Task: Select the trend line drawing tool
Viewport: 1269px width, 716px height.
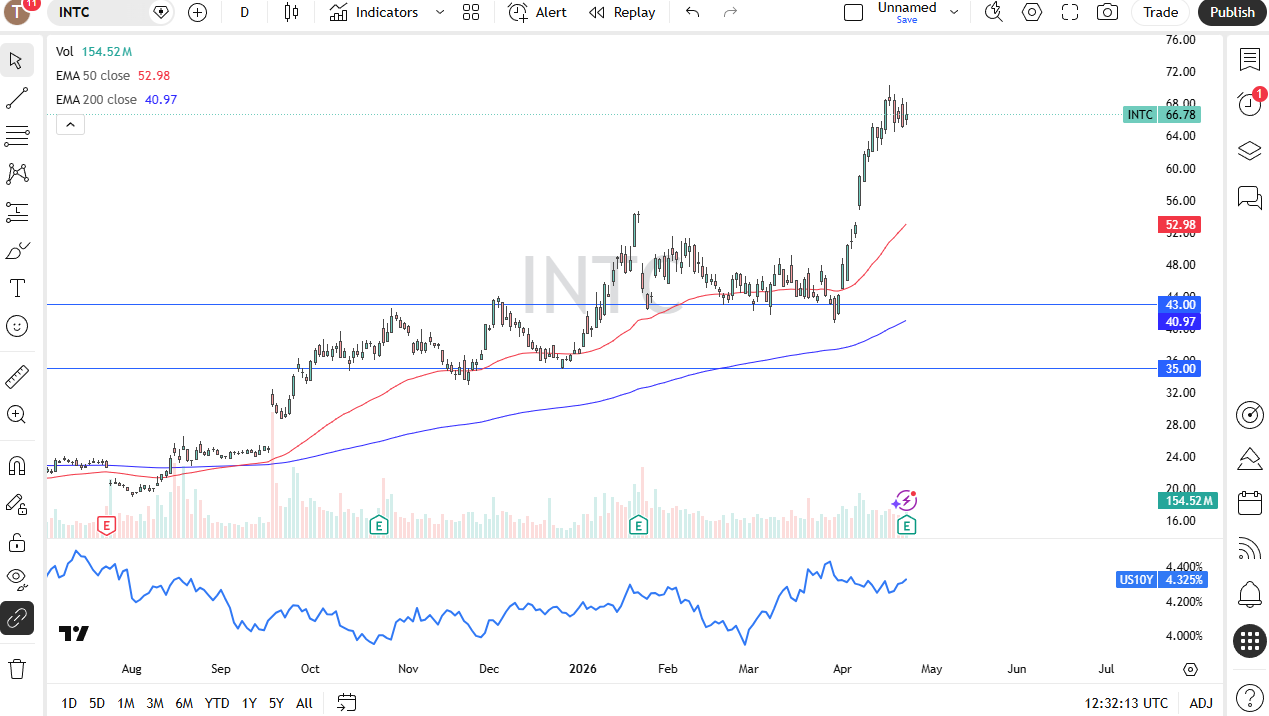Action: pos(17,98)
